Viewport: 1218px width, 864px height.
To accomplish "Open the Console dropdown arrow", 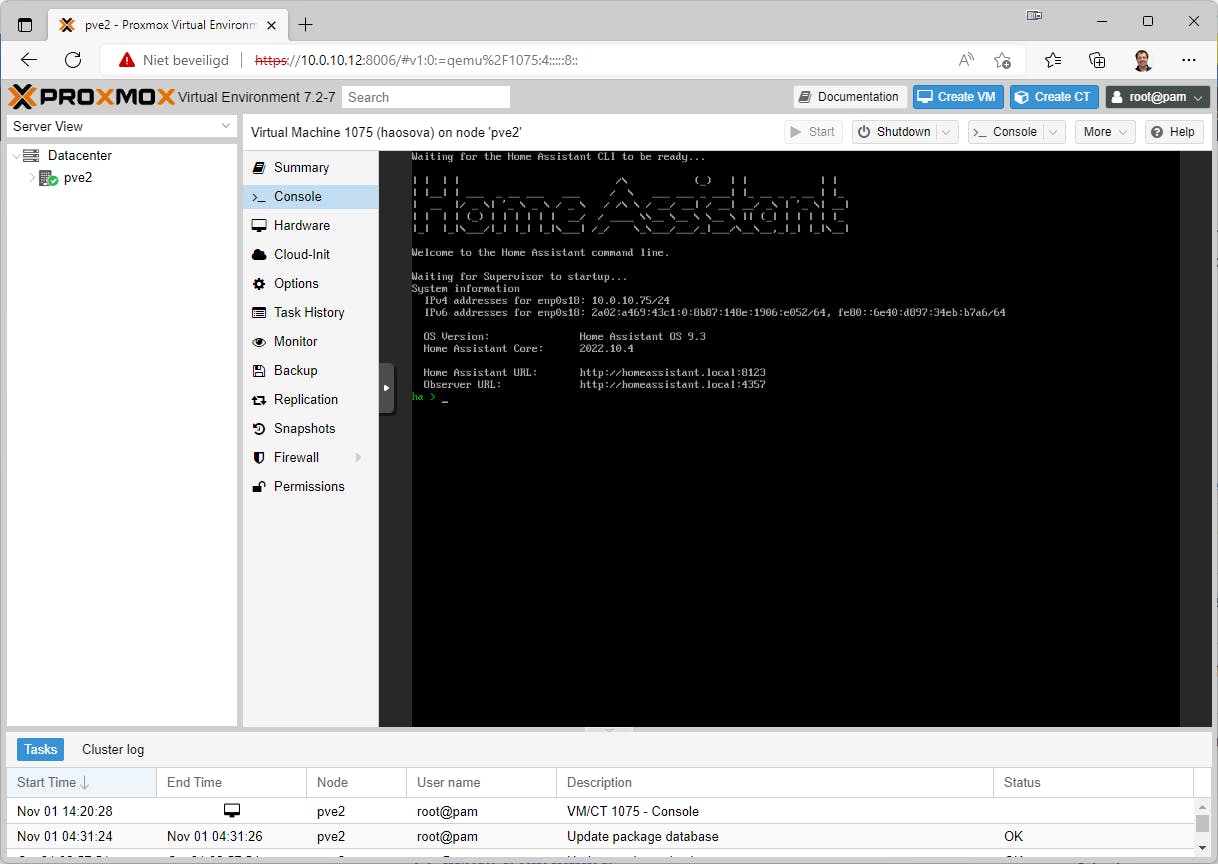I will click(1054, 132).
